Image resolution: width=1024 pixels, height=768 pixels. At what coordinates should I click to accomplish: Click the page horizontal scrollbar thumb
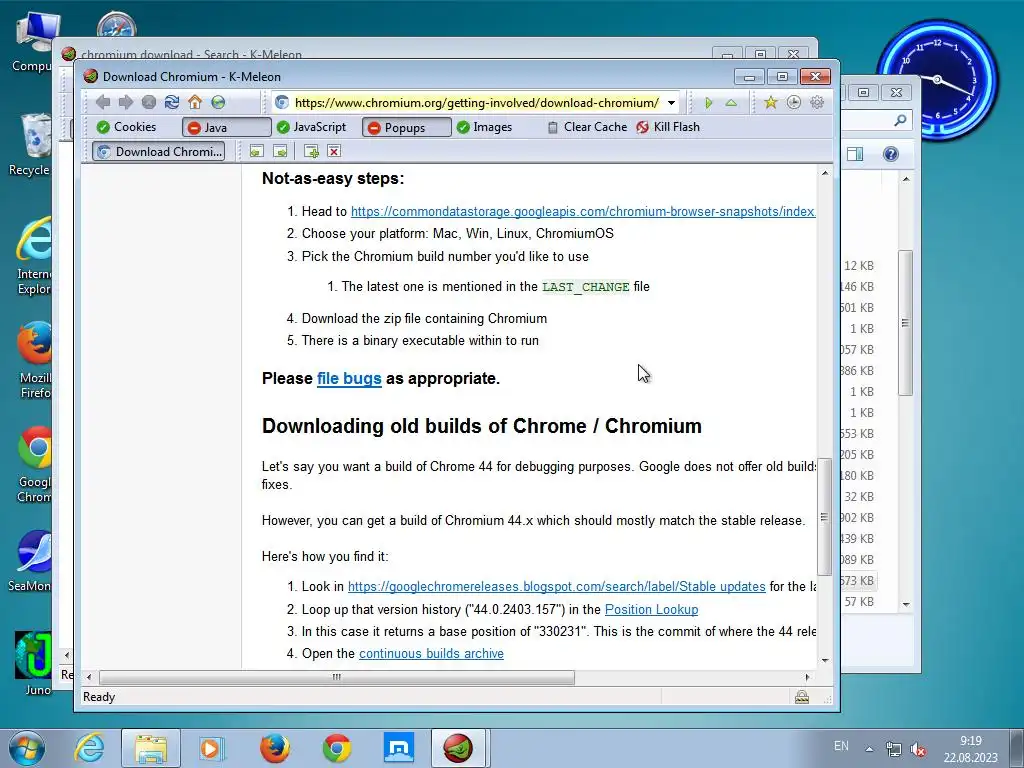point(336,677)
